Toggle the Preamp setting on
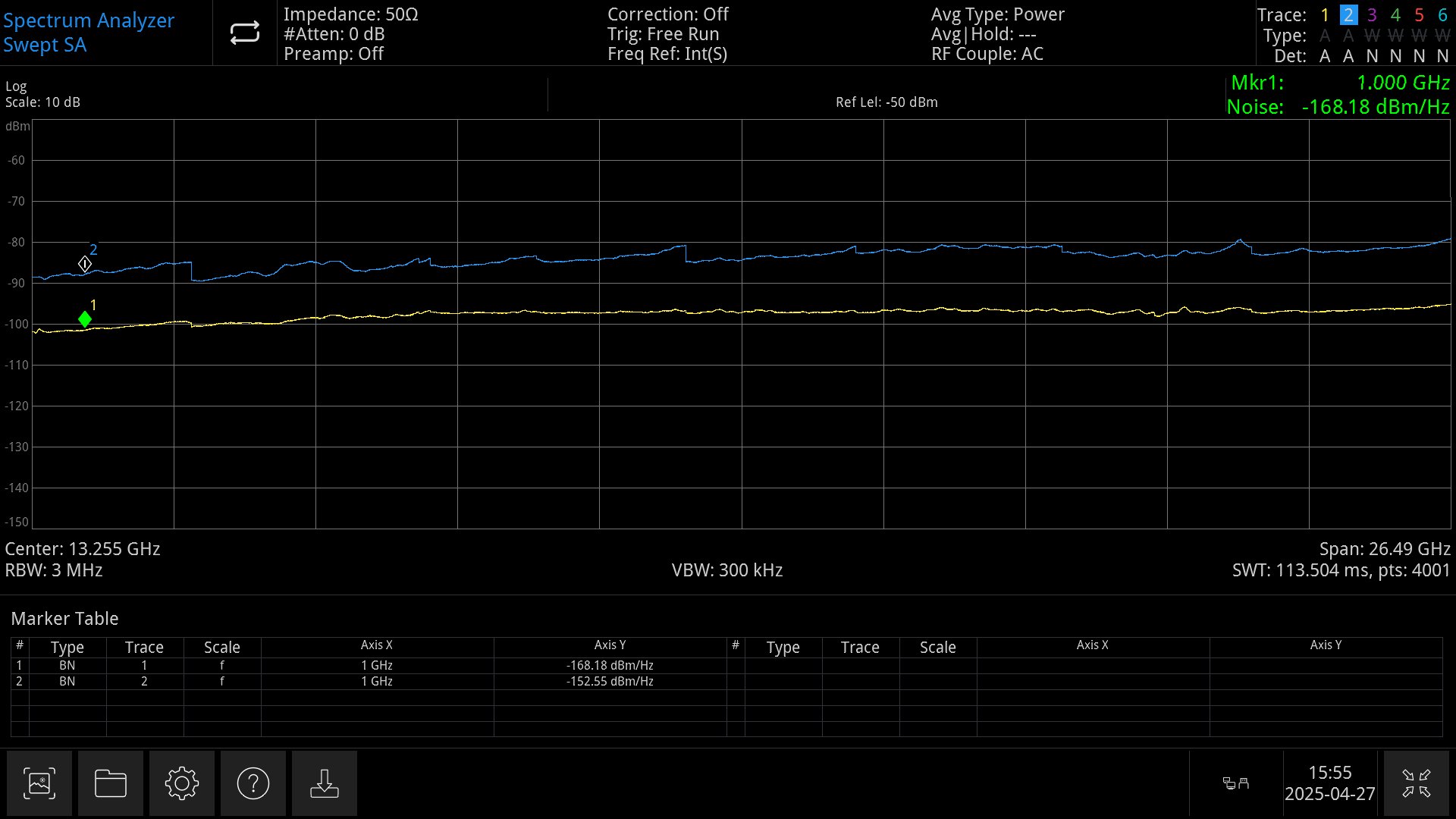 [333, 53]
